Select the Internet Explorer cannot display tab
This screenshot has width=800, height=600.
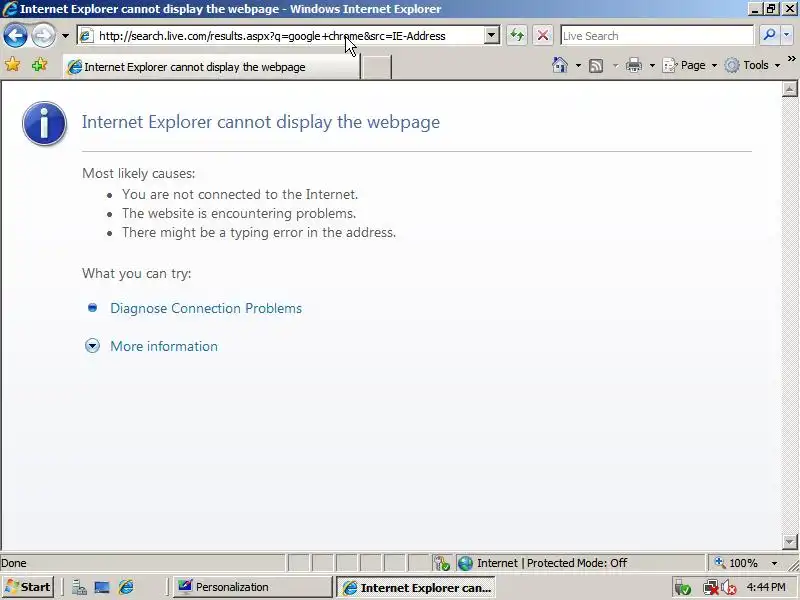tap(211, 67)
